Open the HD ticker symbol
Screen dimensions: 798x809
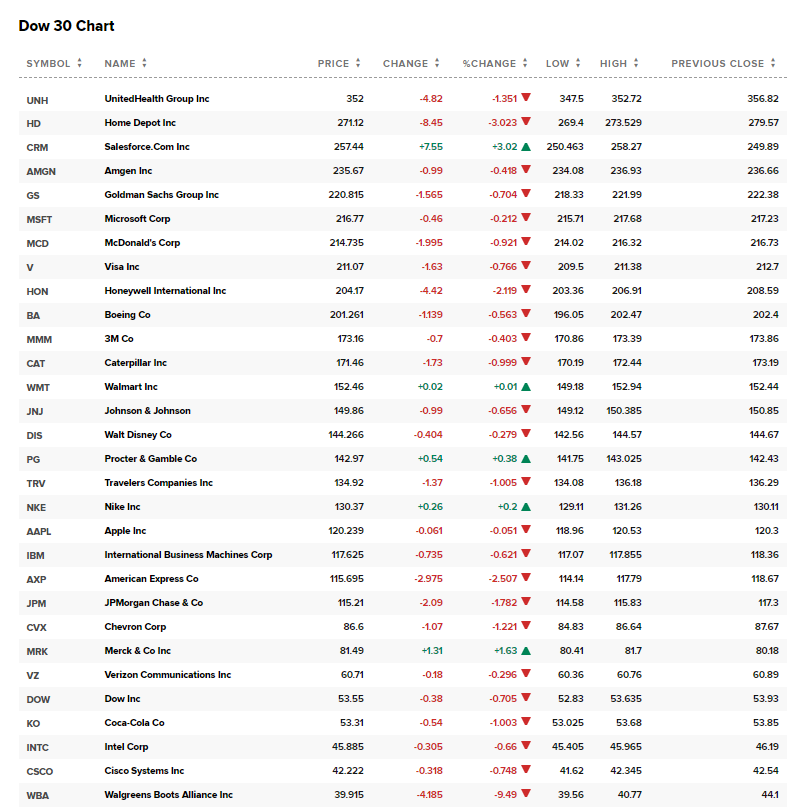tap(34, 124)
